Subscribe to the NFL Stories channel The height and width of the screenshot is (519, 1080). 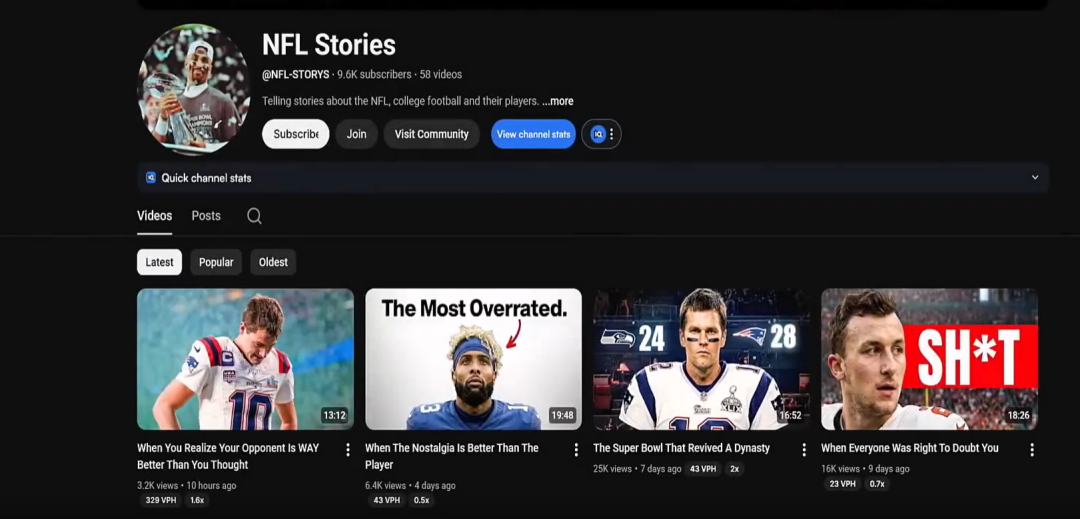295,134
